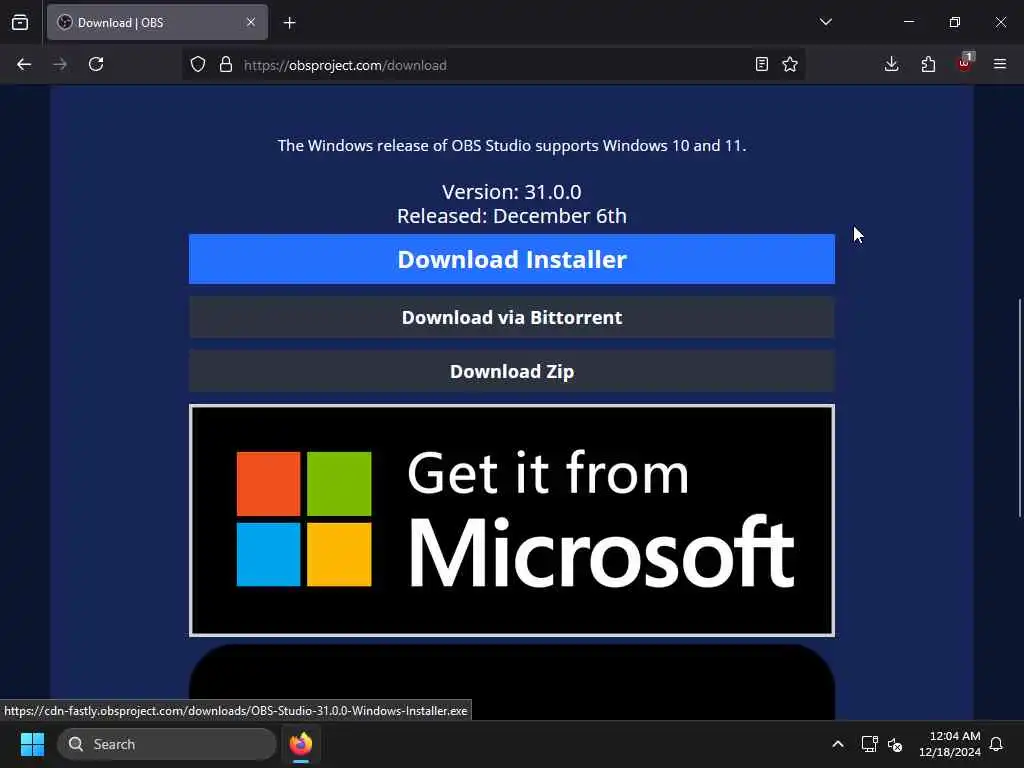1024x768 pixels.
Task: Open muted volume tray icon
Action: 895,744
